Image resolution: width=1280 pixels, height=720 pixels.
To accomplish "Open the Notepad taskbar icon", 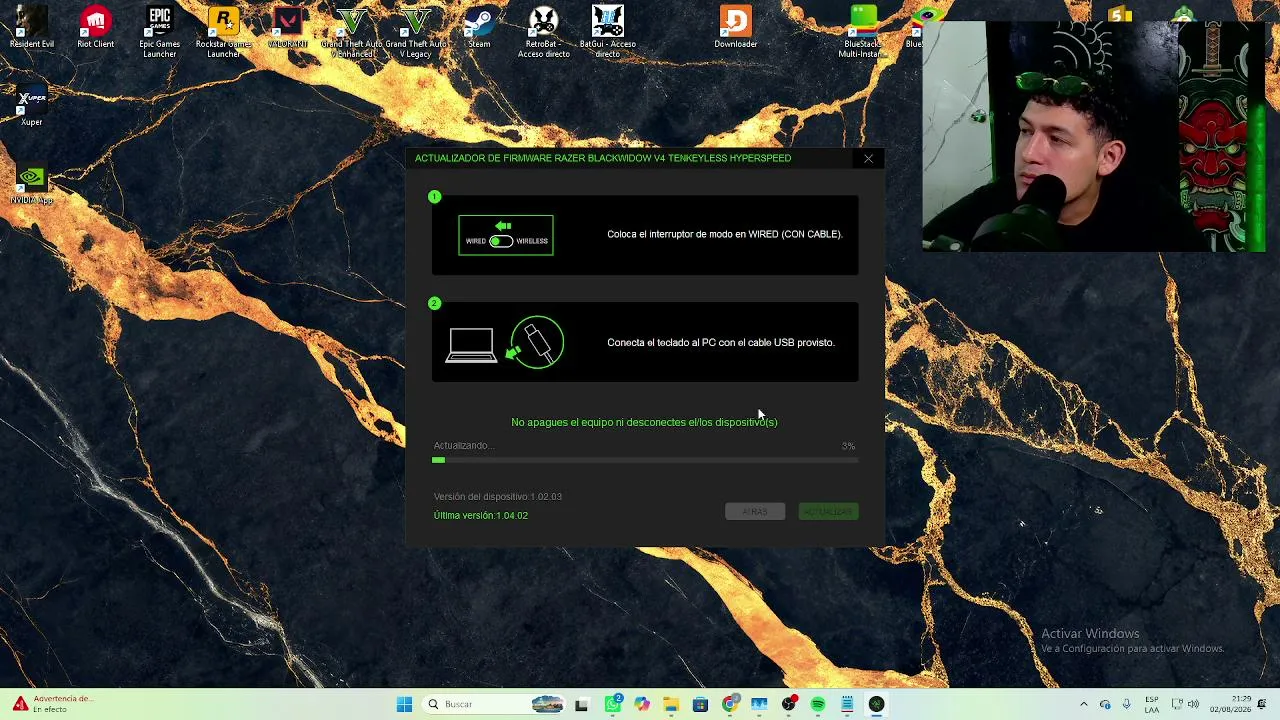I will 847,704.
